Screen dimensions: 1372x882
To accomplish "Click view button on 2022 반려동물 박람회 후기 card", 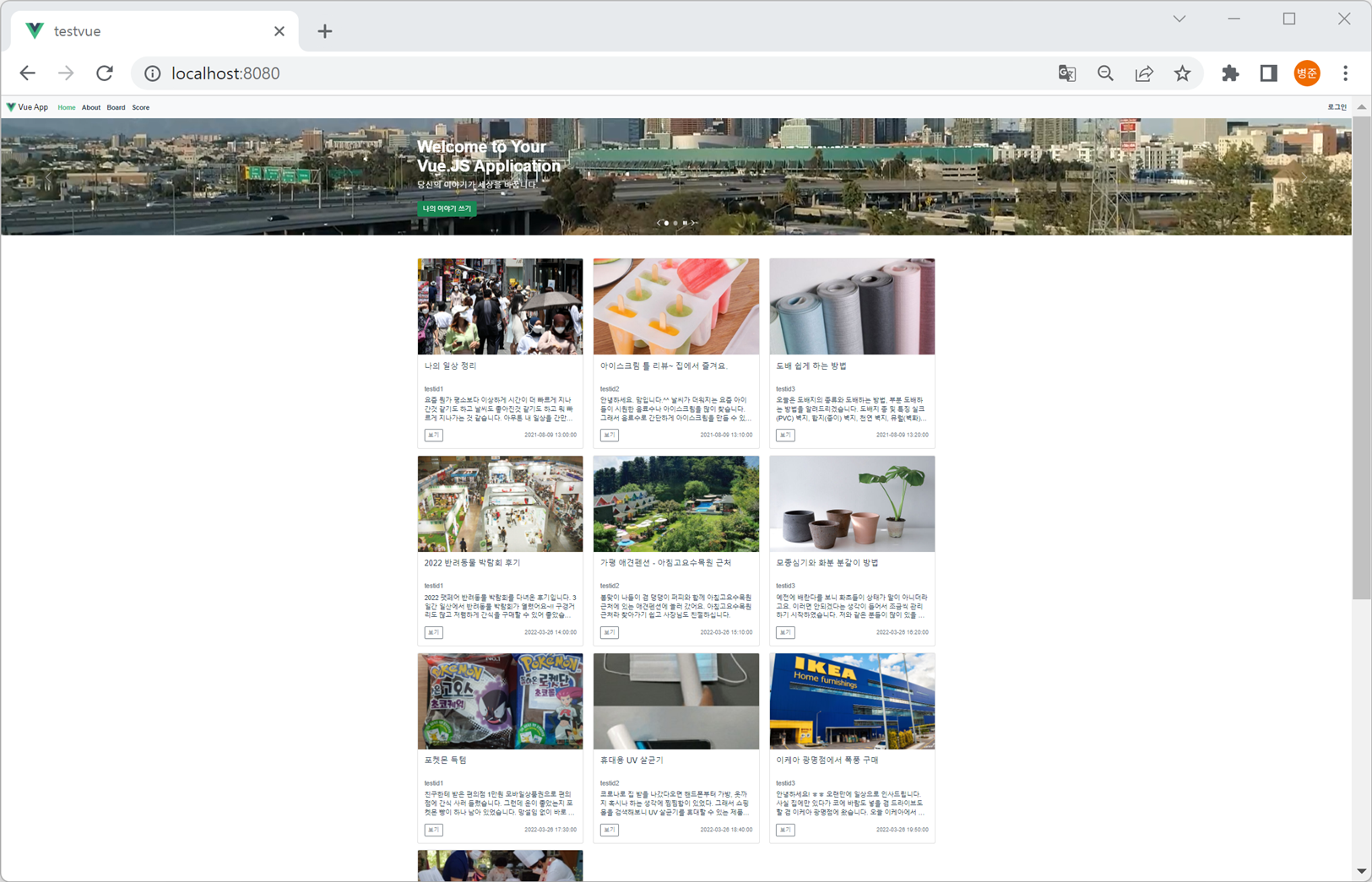I will click(434, 632).
